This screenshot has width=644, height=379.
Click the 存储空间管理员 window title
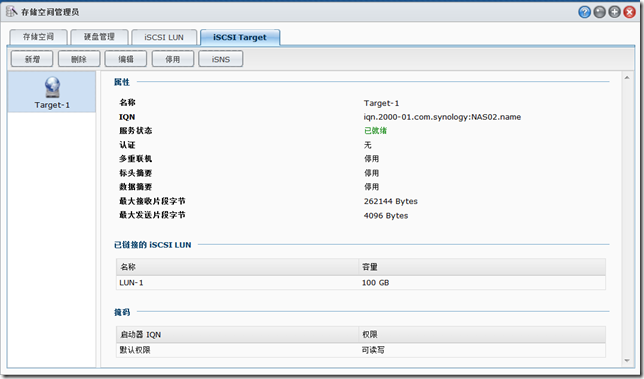pos(50,12)
